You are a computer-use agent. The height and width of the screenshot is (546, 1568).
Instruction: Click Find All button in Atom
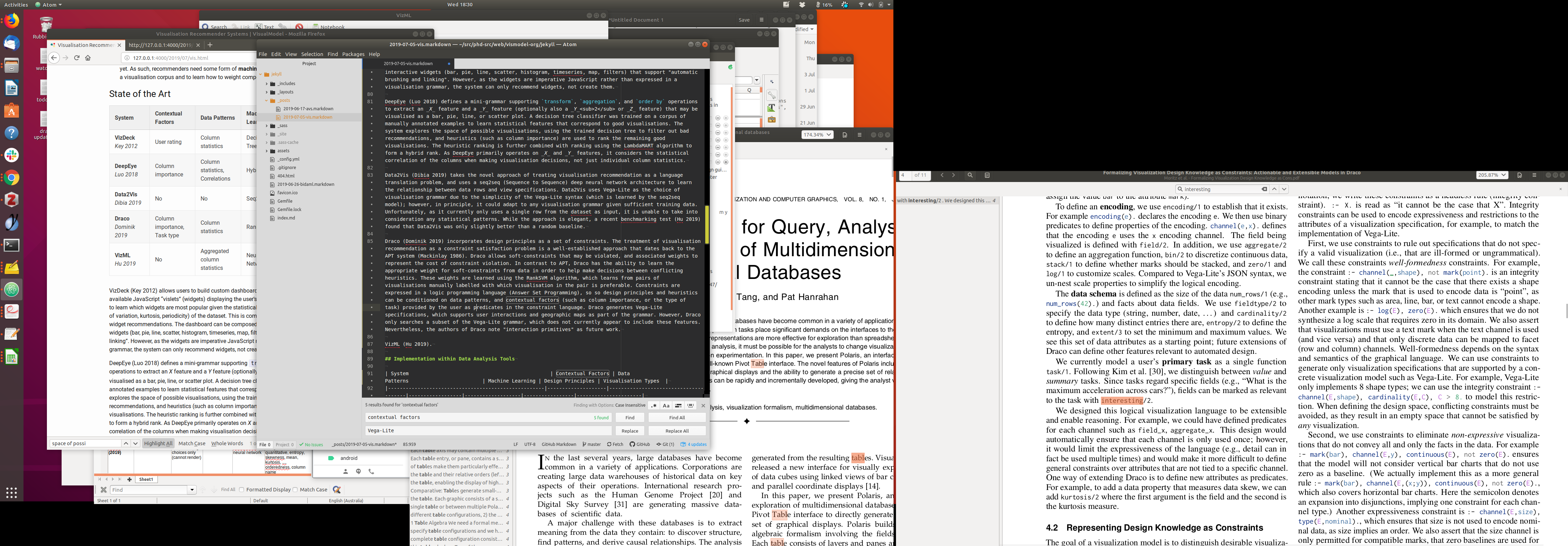pos(677,418)
